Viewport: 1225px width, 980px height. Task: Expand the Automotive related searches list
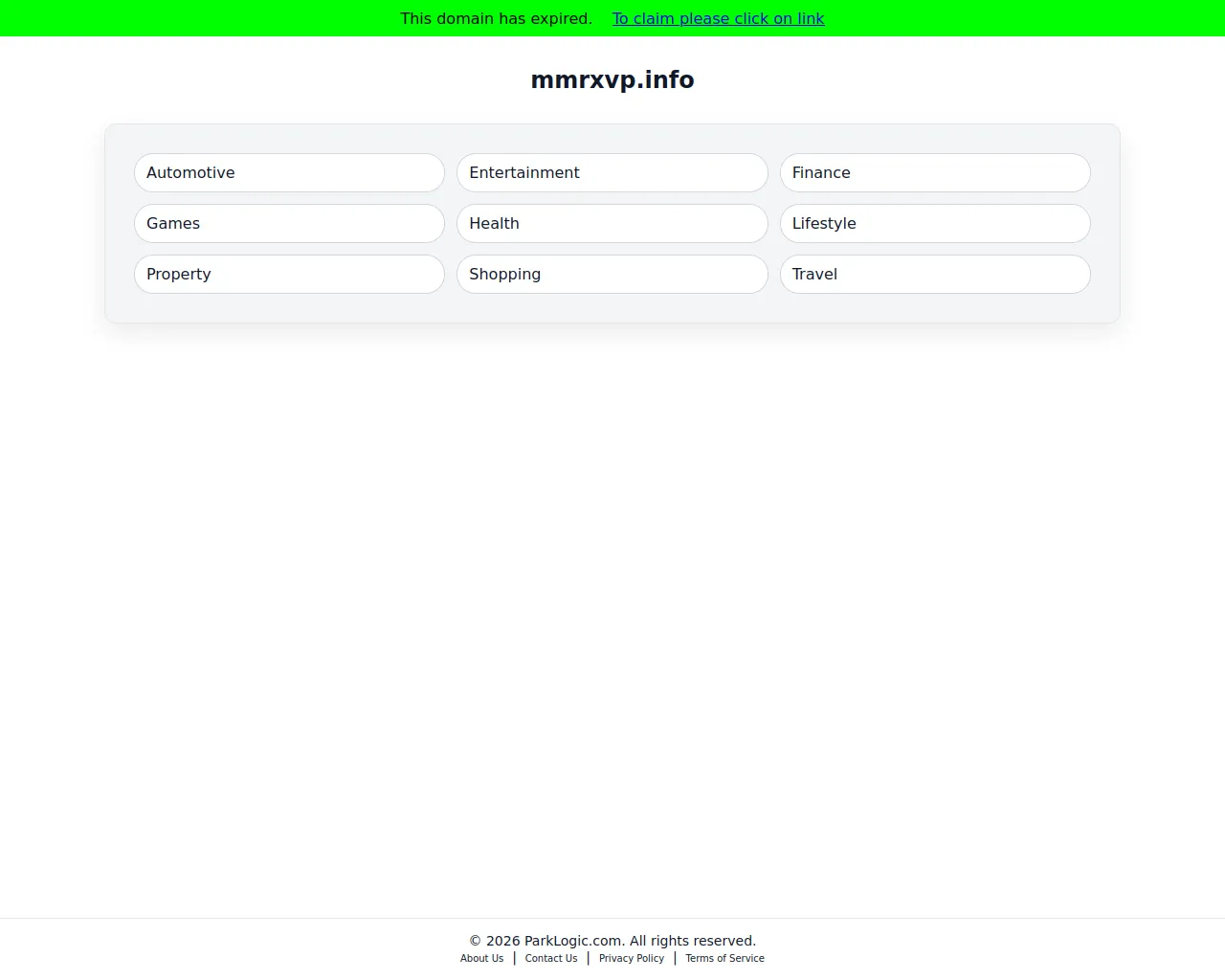point(288,172)
